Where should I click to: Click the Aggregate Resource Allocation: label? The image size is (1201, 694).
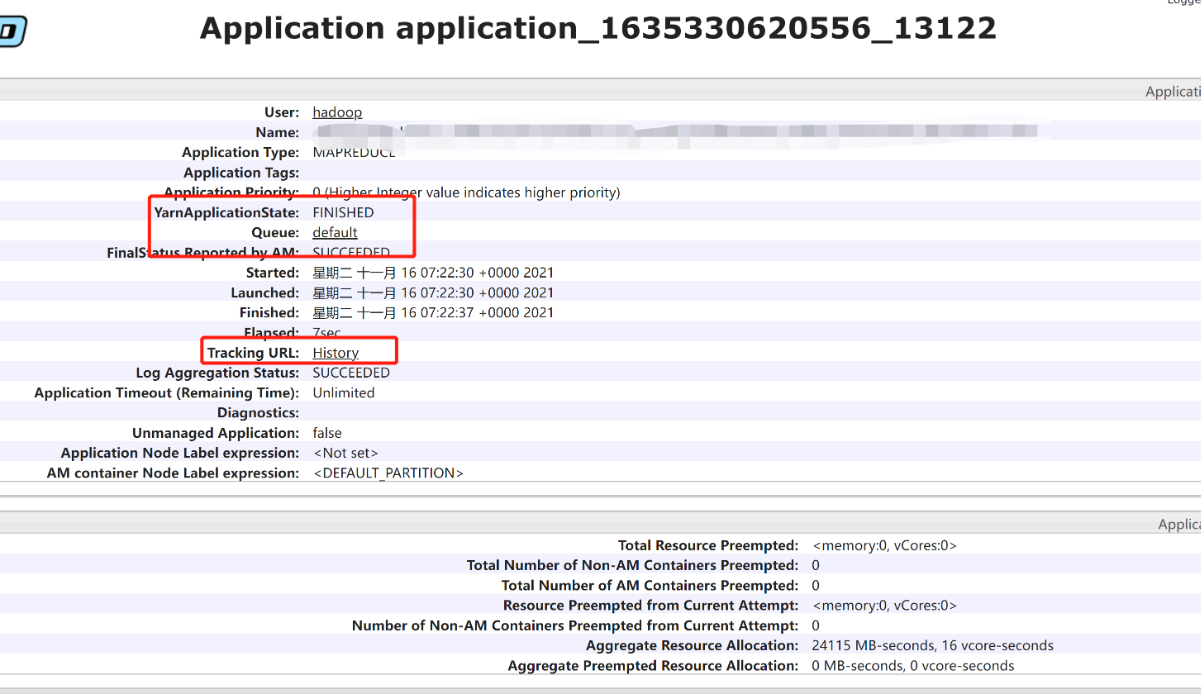click(692, 646)
